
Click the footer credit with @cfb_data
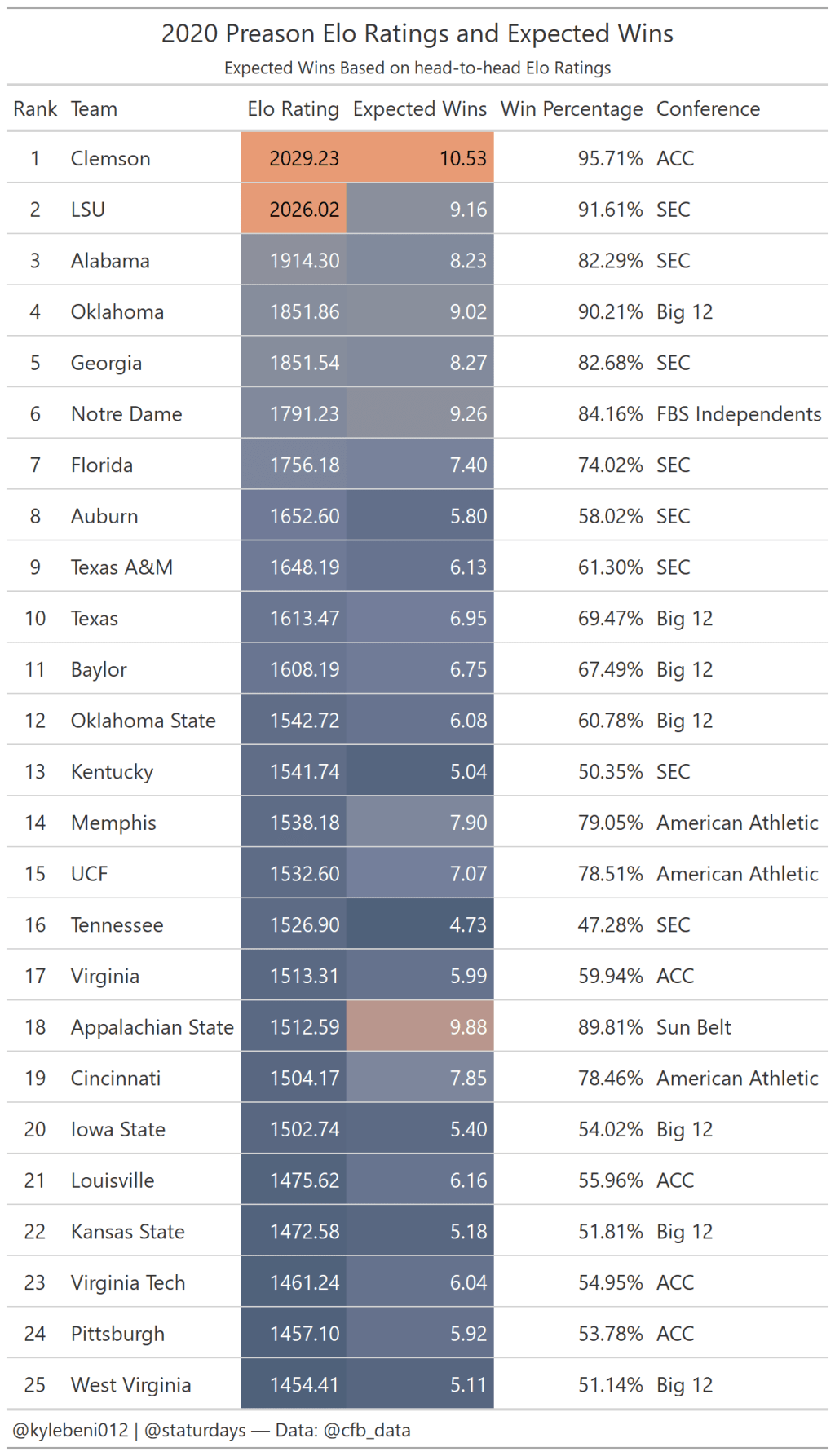pos(211,1431)
